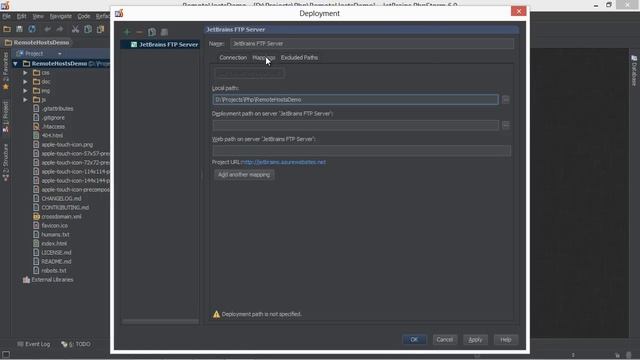The image size is (640, 360).
Task: Click the Help button
Action: 506,340
